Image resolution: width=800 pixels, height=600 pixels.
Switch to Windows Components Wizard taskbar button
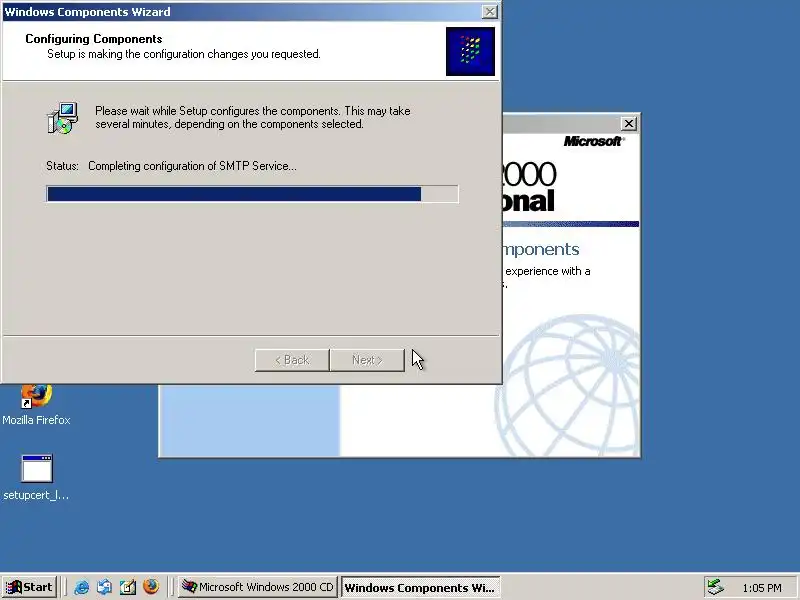(x=420, y=587)
